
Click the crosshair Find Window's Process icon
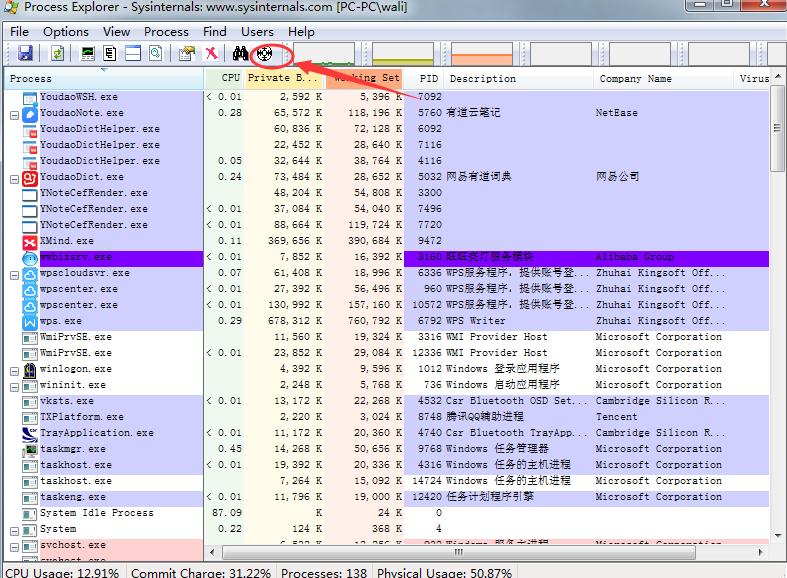265,53
